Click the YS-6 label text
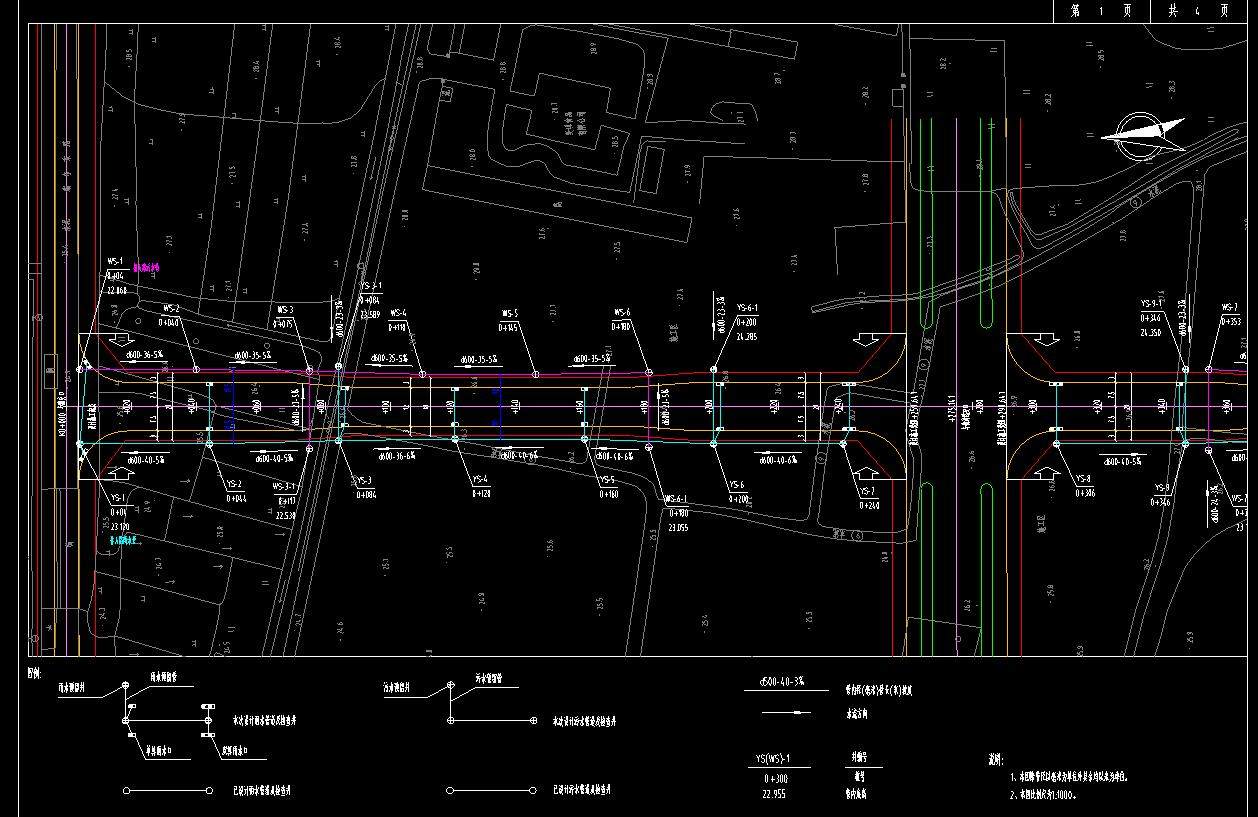1258x817 pixels. click(737, 484)
